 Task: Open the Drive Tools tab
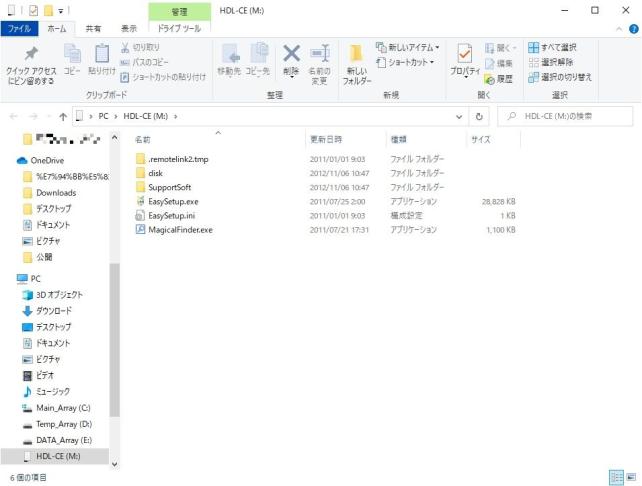pyautogui.click(x=179, y=29)
